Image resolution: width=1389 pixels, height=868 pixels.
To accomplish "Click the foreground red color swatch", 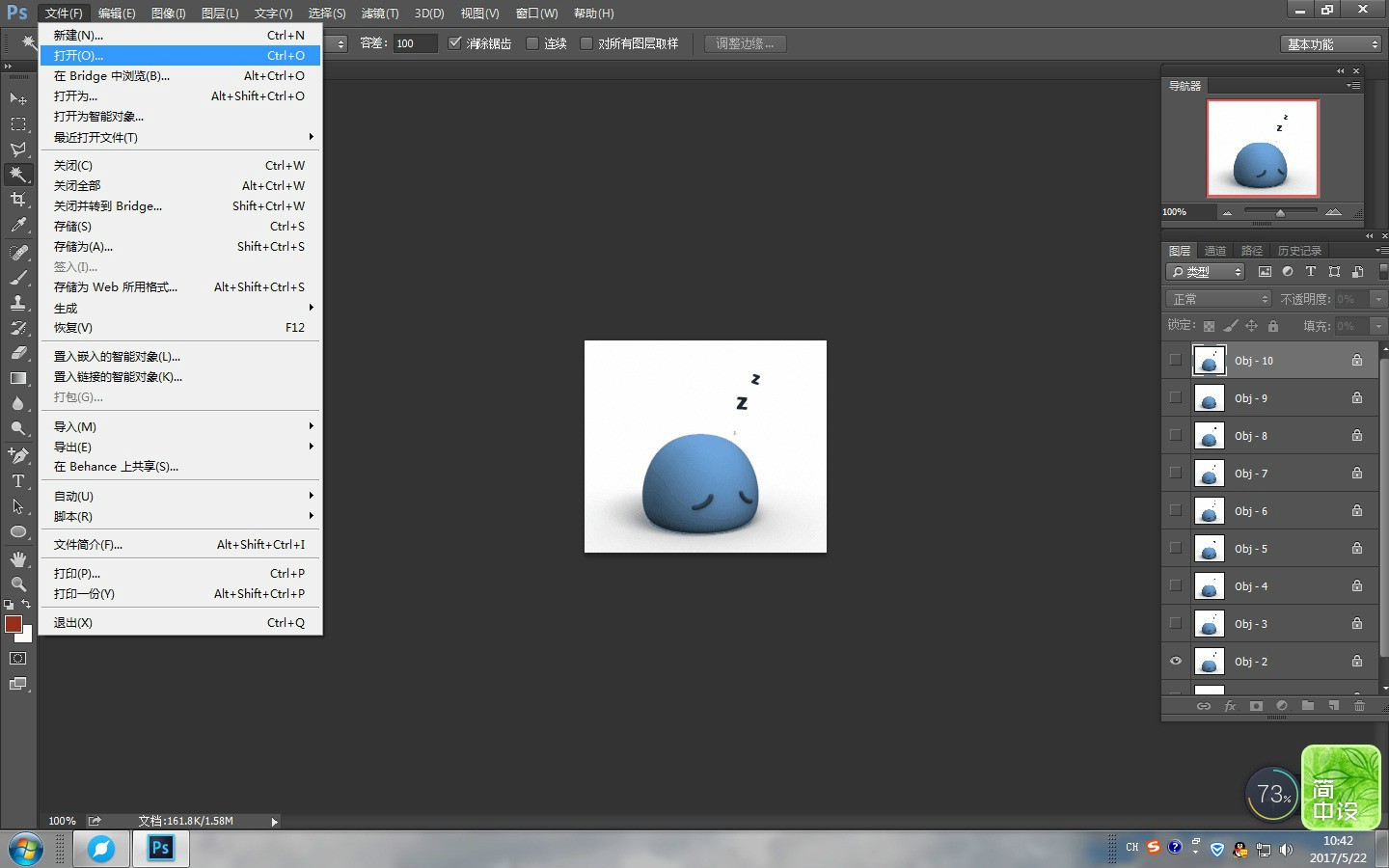I will point(13,624).
